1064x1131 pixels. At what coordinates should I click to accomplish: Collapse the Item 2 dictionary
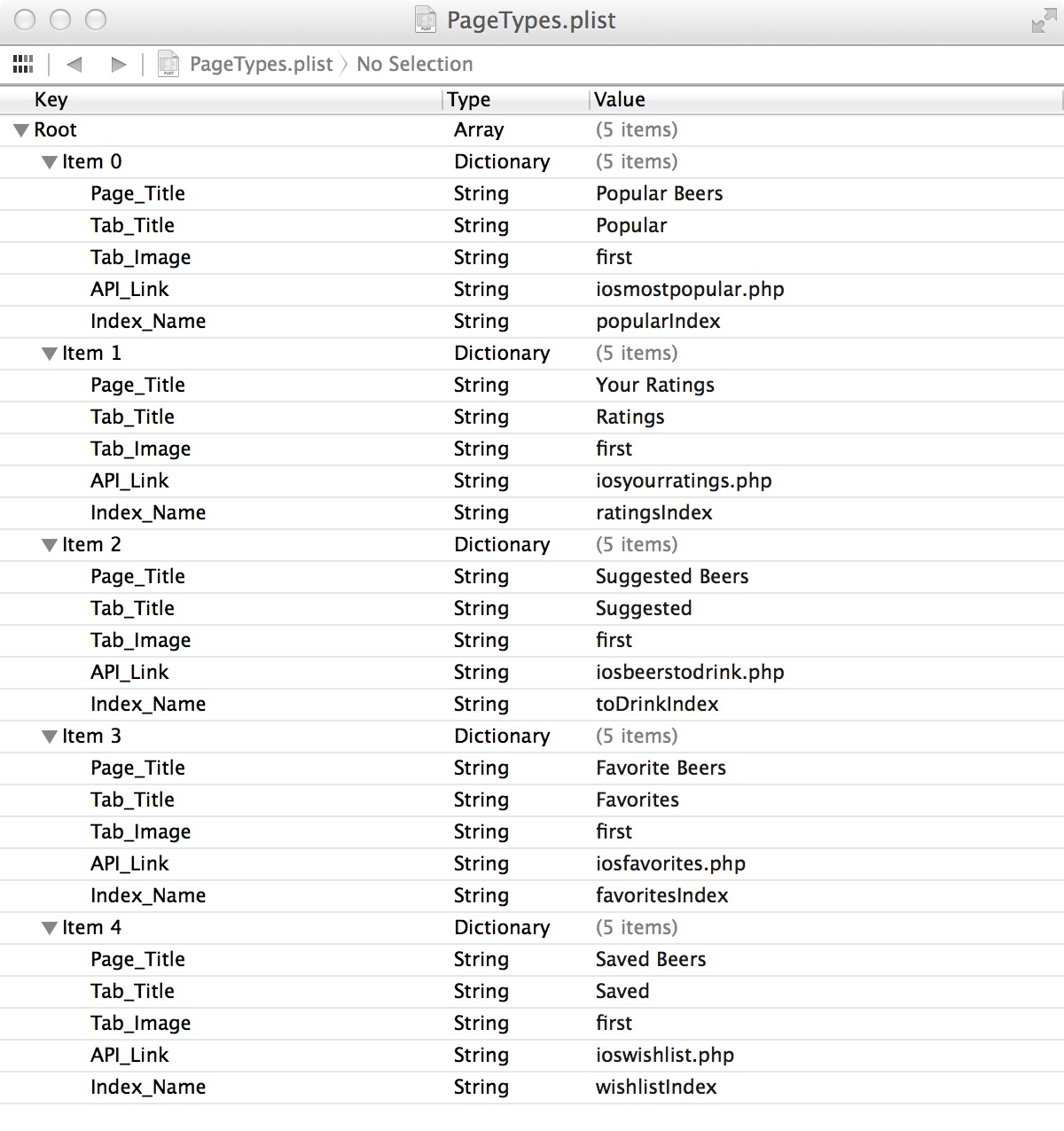(50, 545)
